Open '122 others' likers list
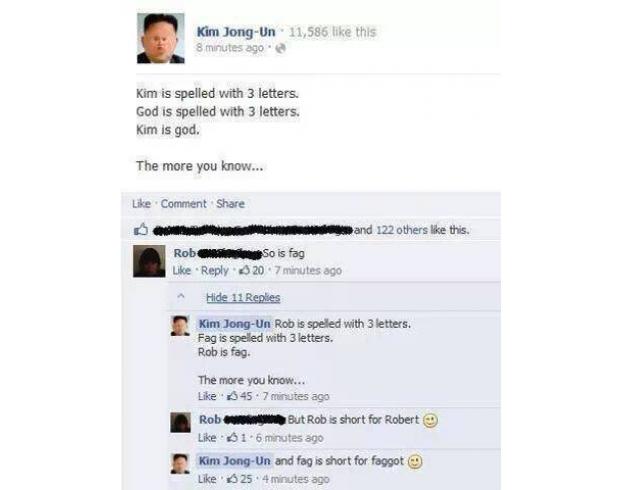This screenshot has width=620, height=490. coord(402,230)
